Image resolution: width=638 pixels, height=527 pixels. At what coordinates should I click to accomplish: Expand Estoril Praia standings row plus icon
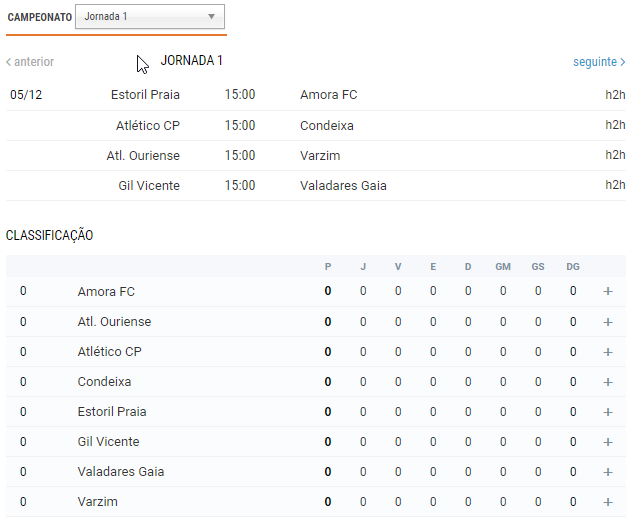[608, 412]
